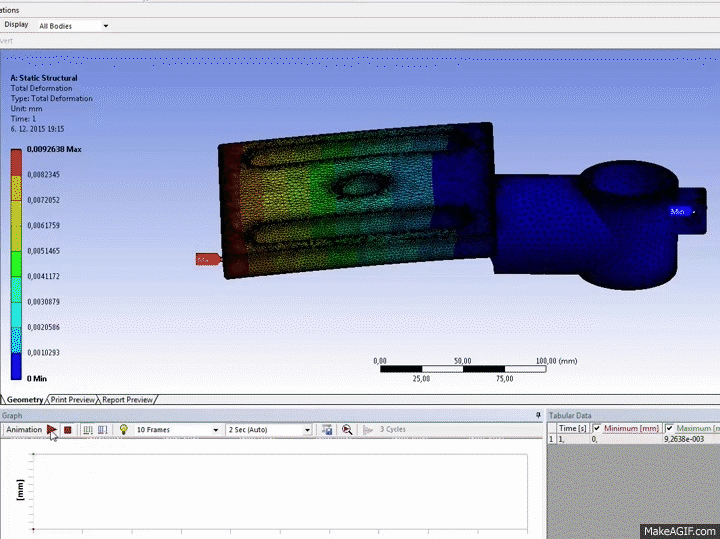This screenshot has height=539, width=720.
Task: Select result sets frames mode icon
Action: click(x=102, y=430)
